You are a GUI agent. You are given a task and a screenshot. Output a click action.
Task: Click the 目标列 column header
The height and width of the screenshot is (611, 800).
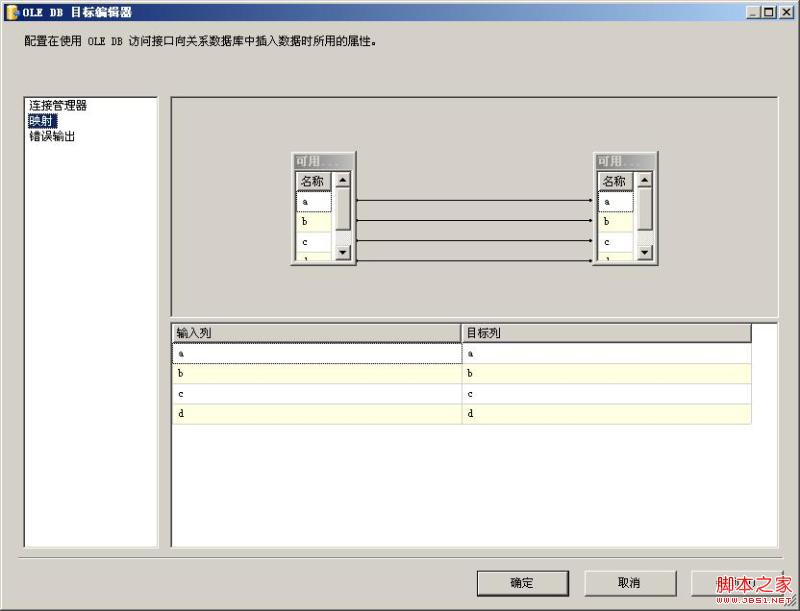[x=606, y=333]
